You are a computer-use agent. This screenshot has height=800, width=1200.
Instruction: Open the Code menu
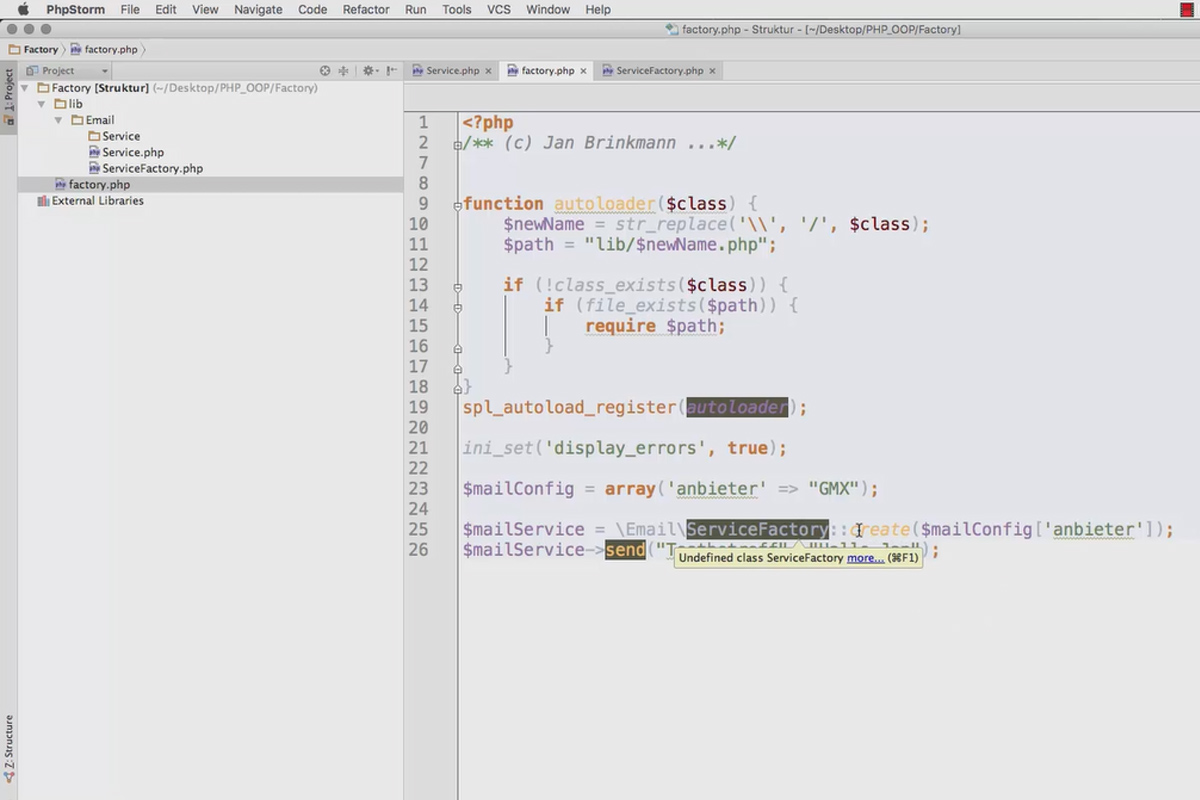[x=312, y=9]
